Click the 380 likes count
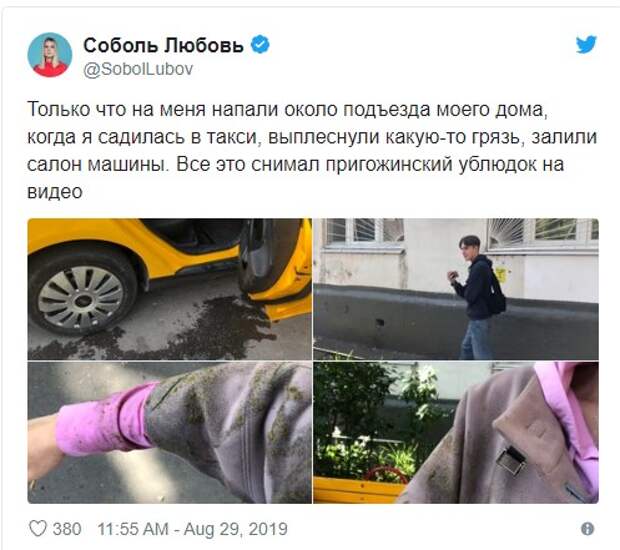The height and width of the screenshot is (550, 620). pyautogui.click(x=67, y=529)
